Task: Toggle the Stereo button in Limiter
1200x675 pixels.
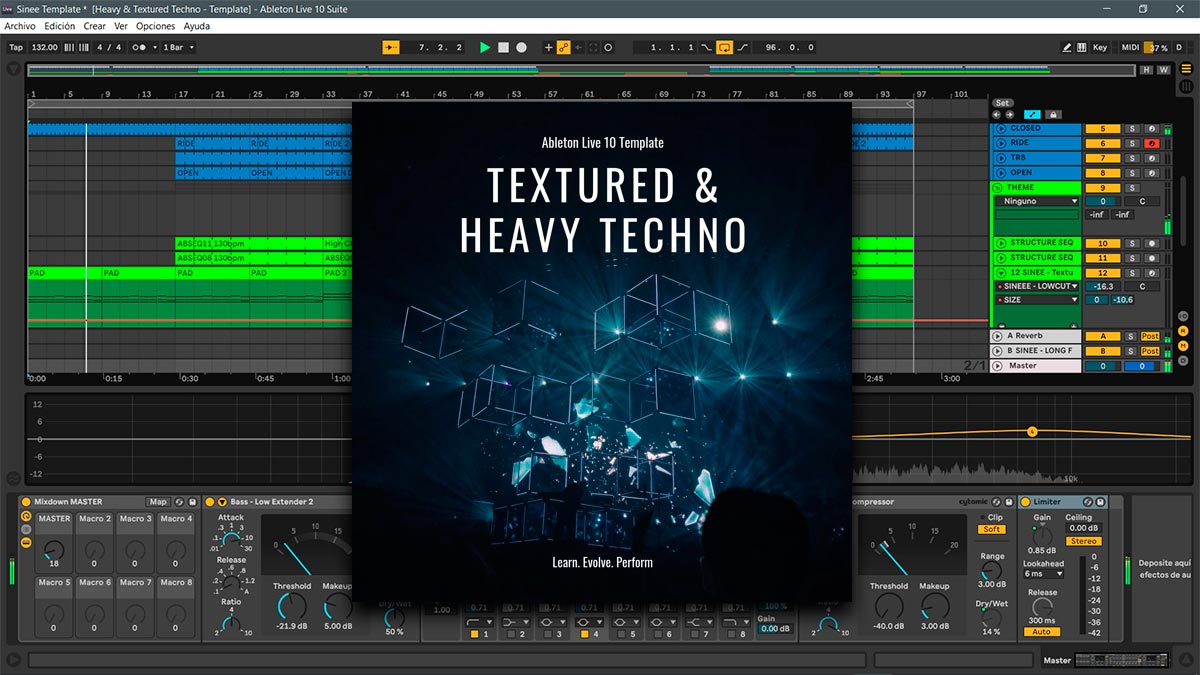Action: 1084,541
